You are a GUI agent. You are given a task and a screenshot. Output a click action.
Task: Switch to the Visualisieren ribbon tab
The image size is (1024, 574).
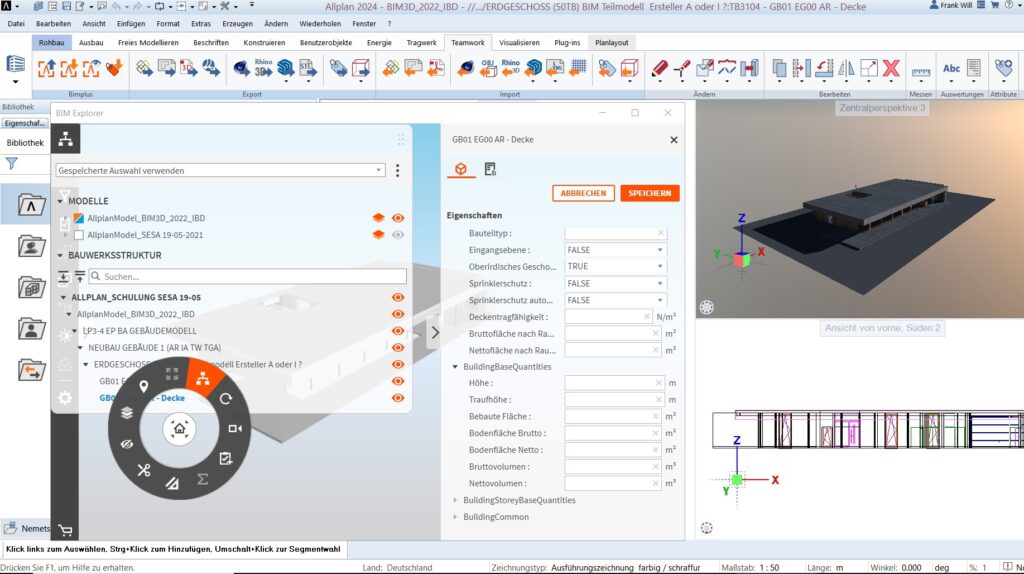pos(519,43)
